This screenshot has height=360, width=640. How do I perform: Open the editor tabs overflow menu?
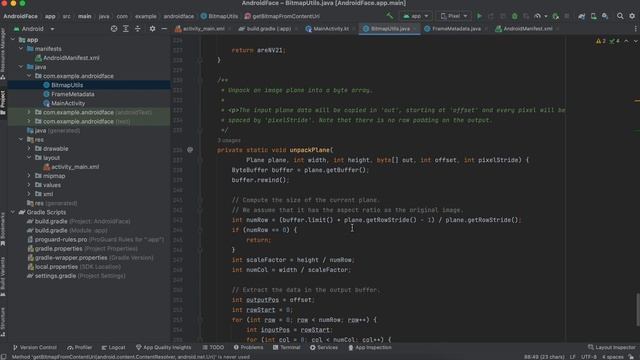[x=636, y=29]
